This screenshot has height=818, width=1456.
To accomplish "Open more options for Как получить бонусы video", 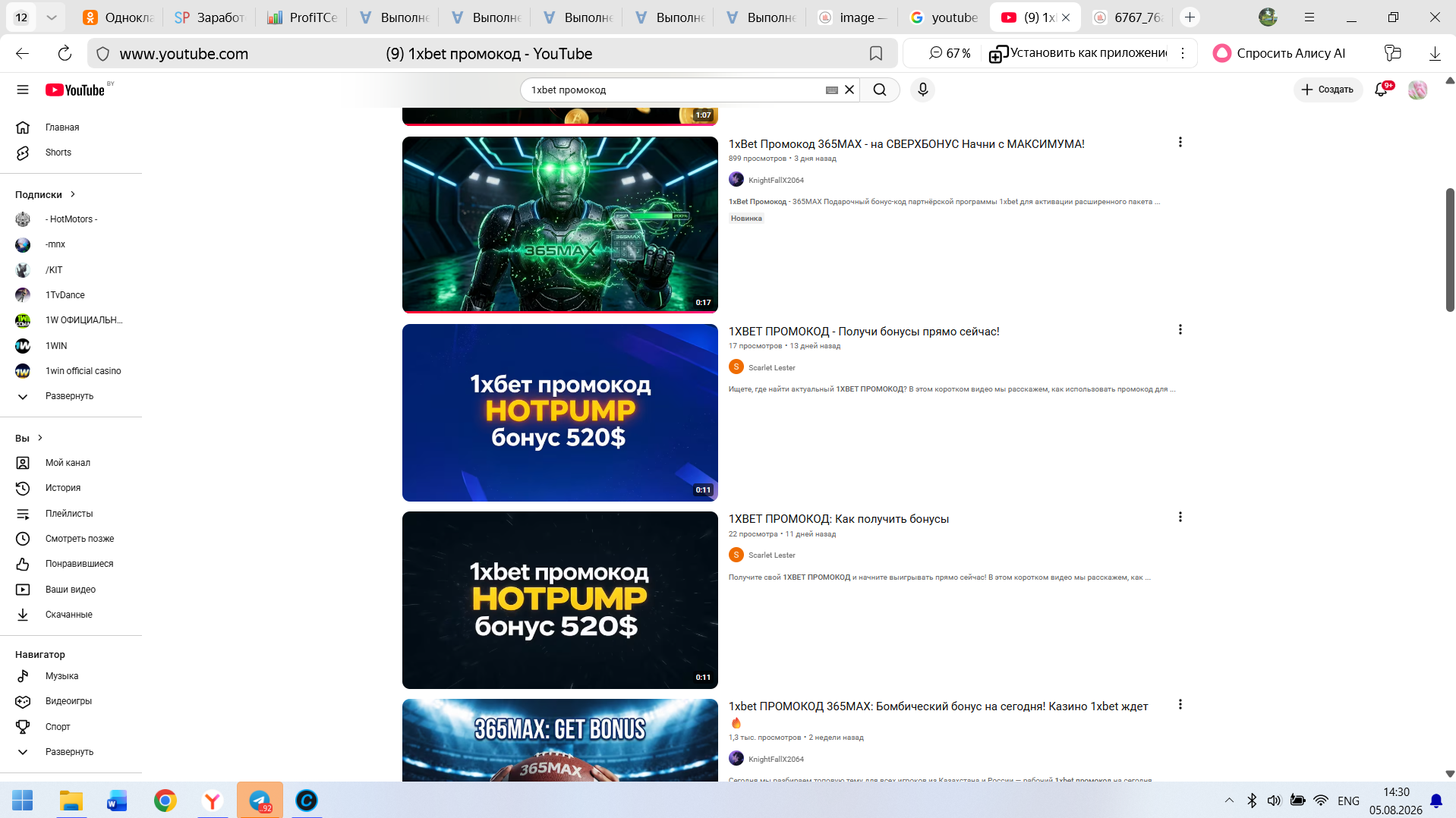I will coord(1180,517).
